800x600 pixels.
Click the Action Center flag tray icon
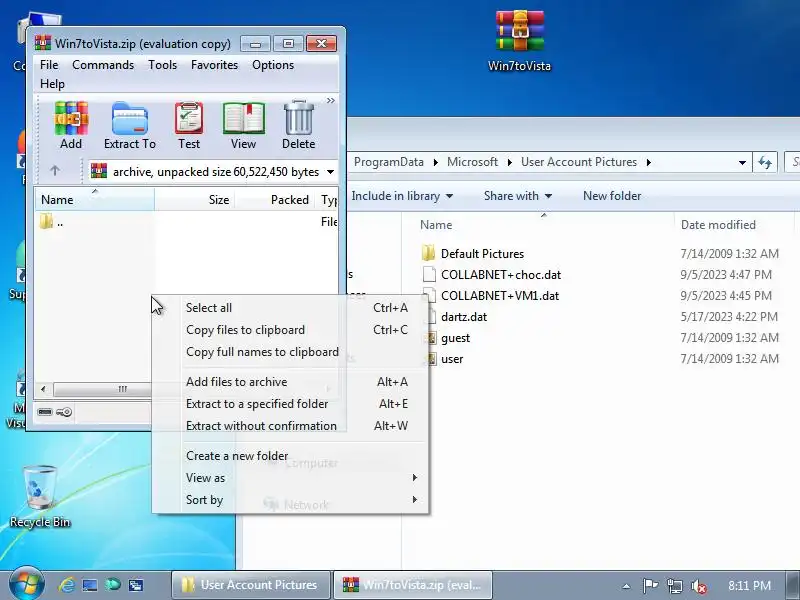650,586
